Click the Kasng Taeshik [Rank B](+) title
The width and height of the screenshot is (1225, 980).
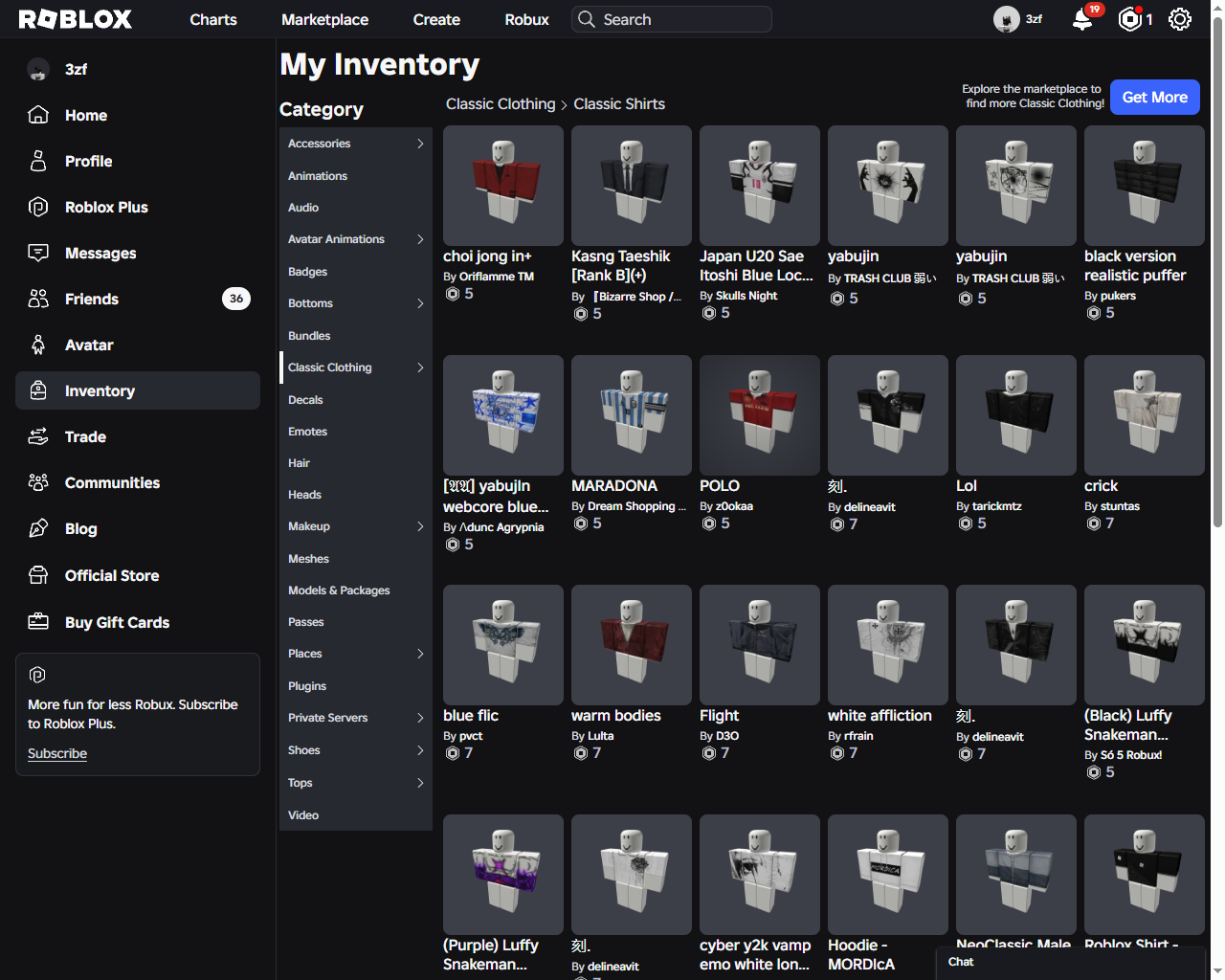tap(621, 266)
